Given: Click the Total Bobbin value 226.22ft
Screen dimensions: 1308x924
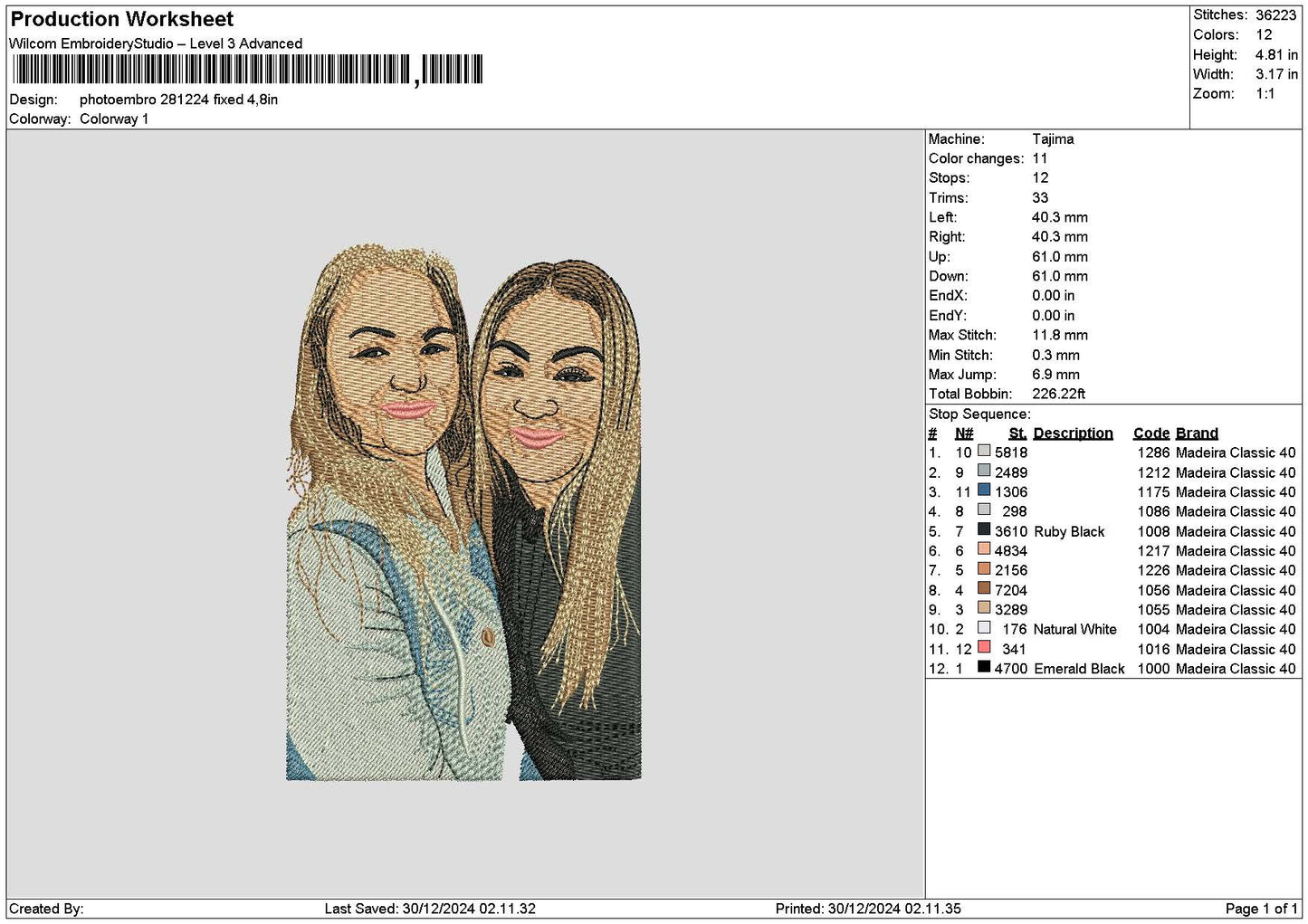Looking at the screenshot, I should pos(1058,394).
